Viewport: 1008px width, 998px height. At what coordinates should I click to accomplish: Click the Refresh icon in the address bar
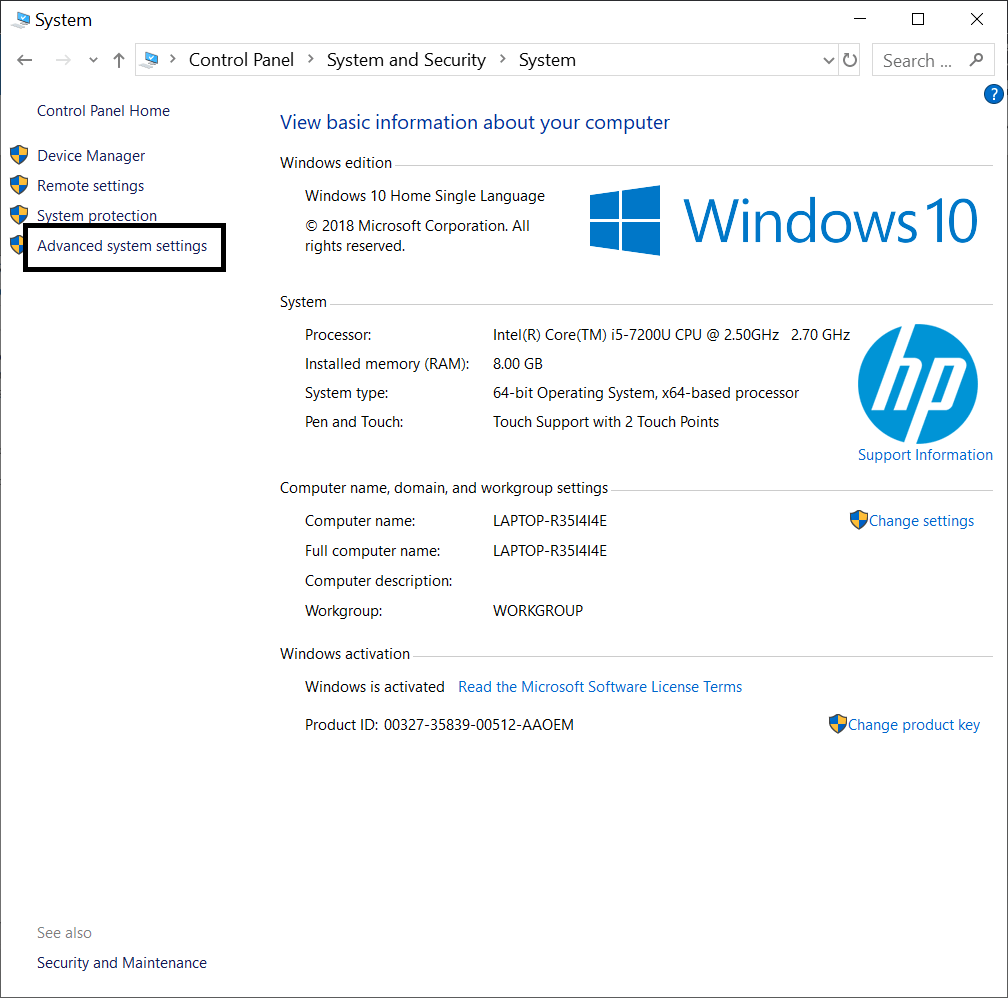[850, 60]
